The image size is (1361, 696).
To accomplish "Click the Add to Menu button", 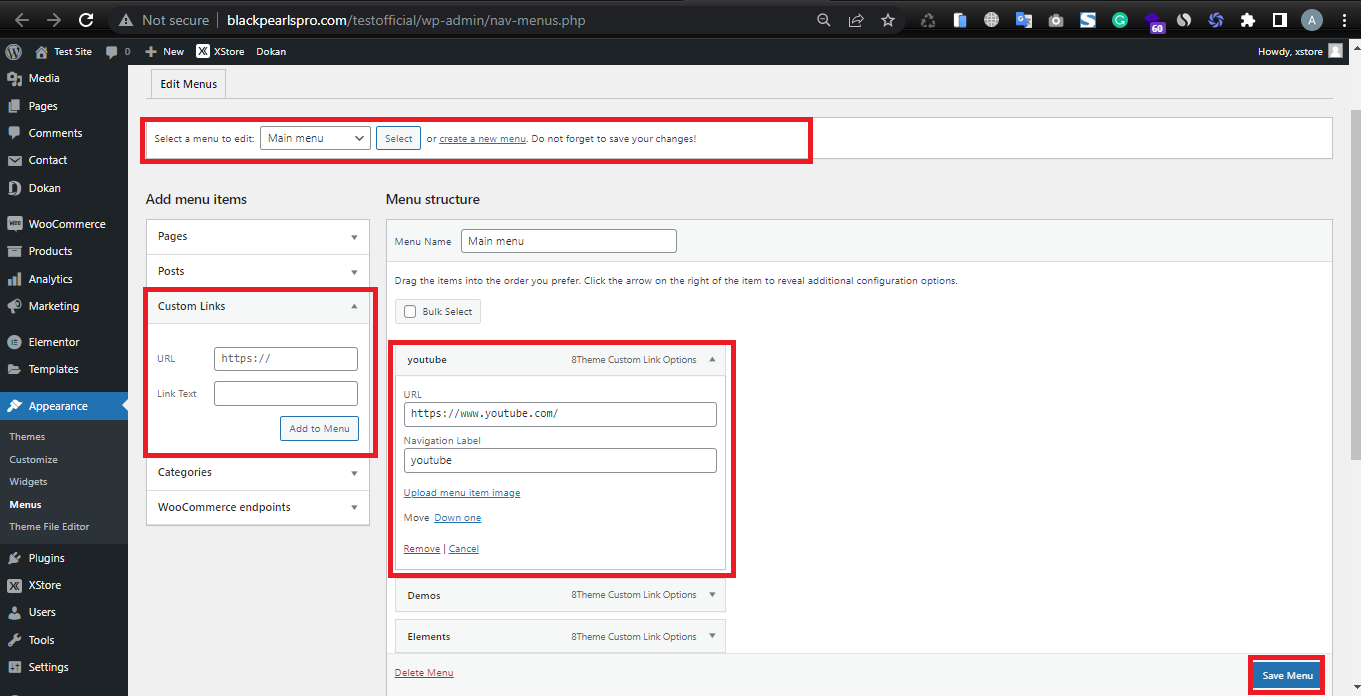I will [319, 428].
